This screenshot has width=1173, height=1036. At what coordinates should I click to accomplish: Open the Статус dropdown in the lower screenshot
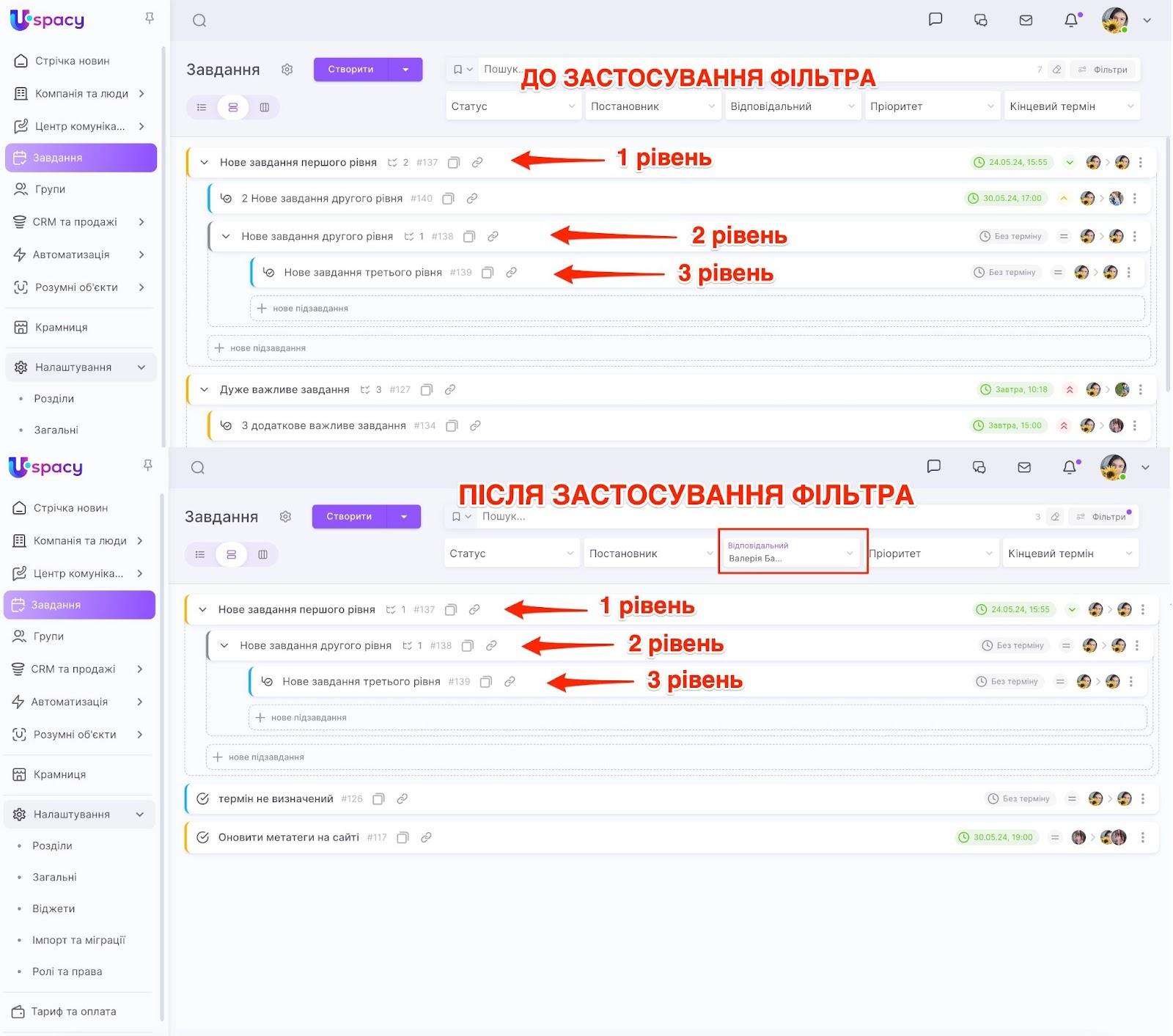[x=511, y=554]
